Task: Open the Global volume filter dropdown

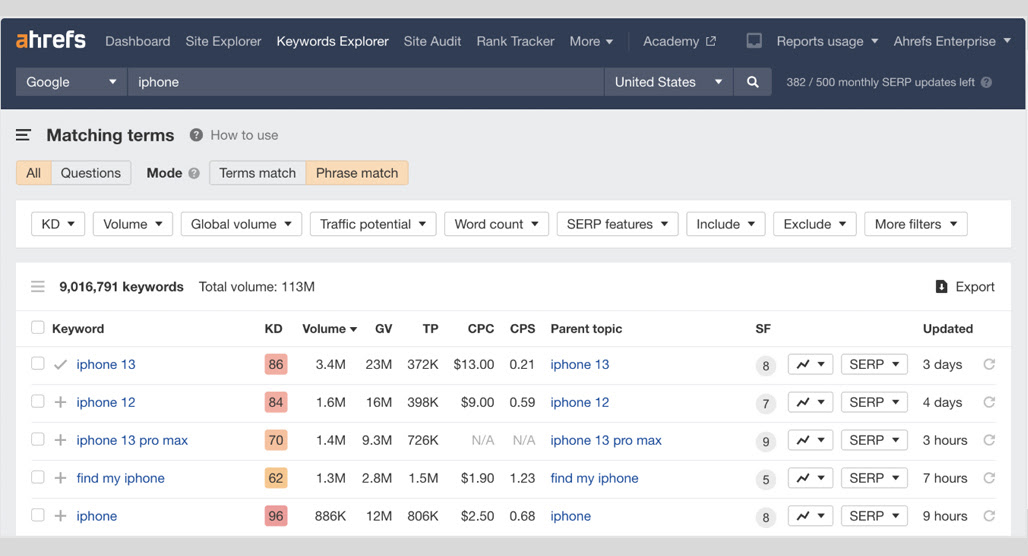Action: pos(241,224)
